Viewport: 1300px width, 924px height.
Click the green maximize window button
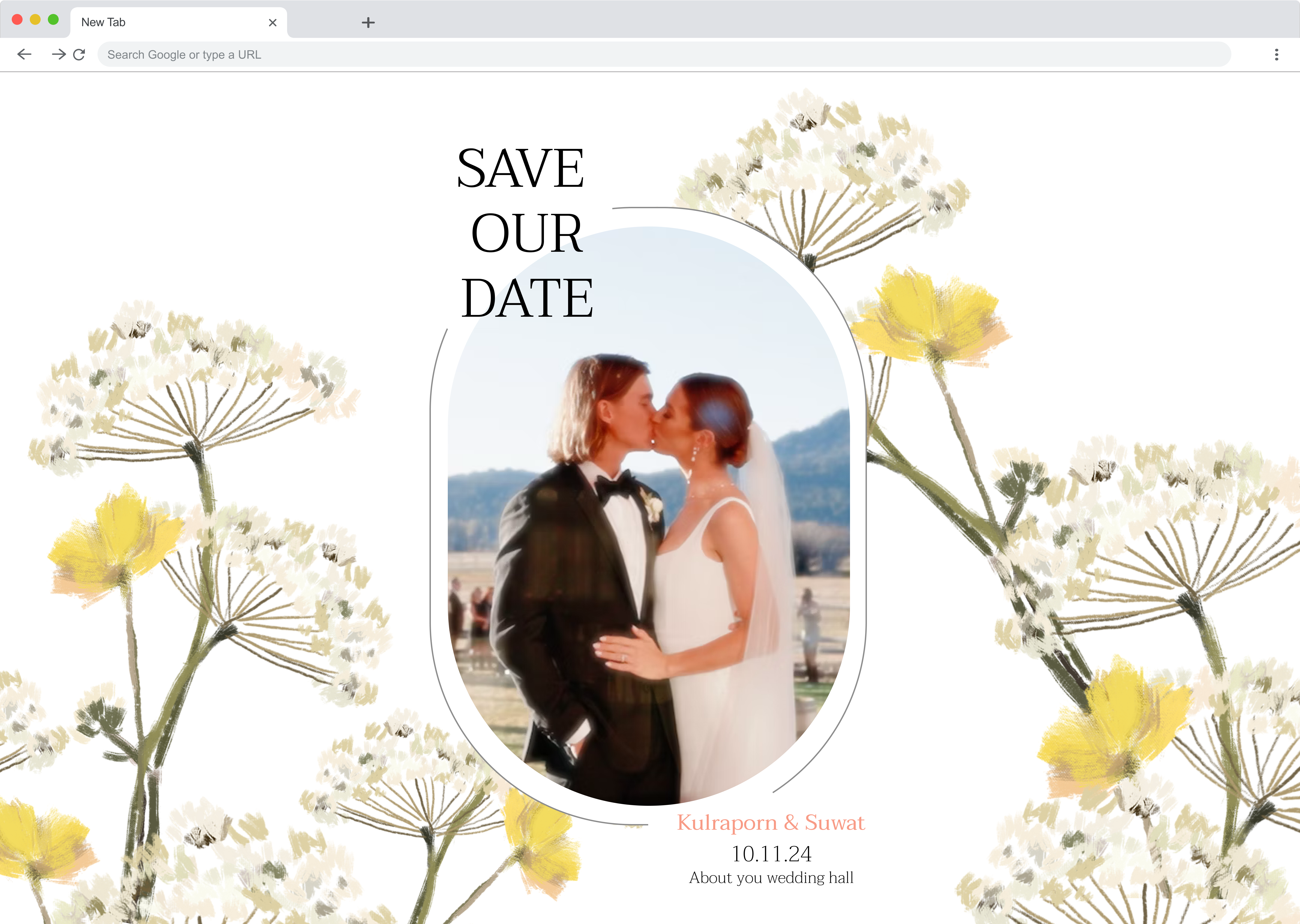pos(53,20)
